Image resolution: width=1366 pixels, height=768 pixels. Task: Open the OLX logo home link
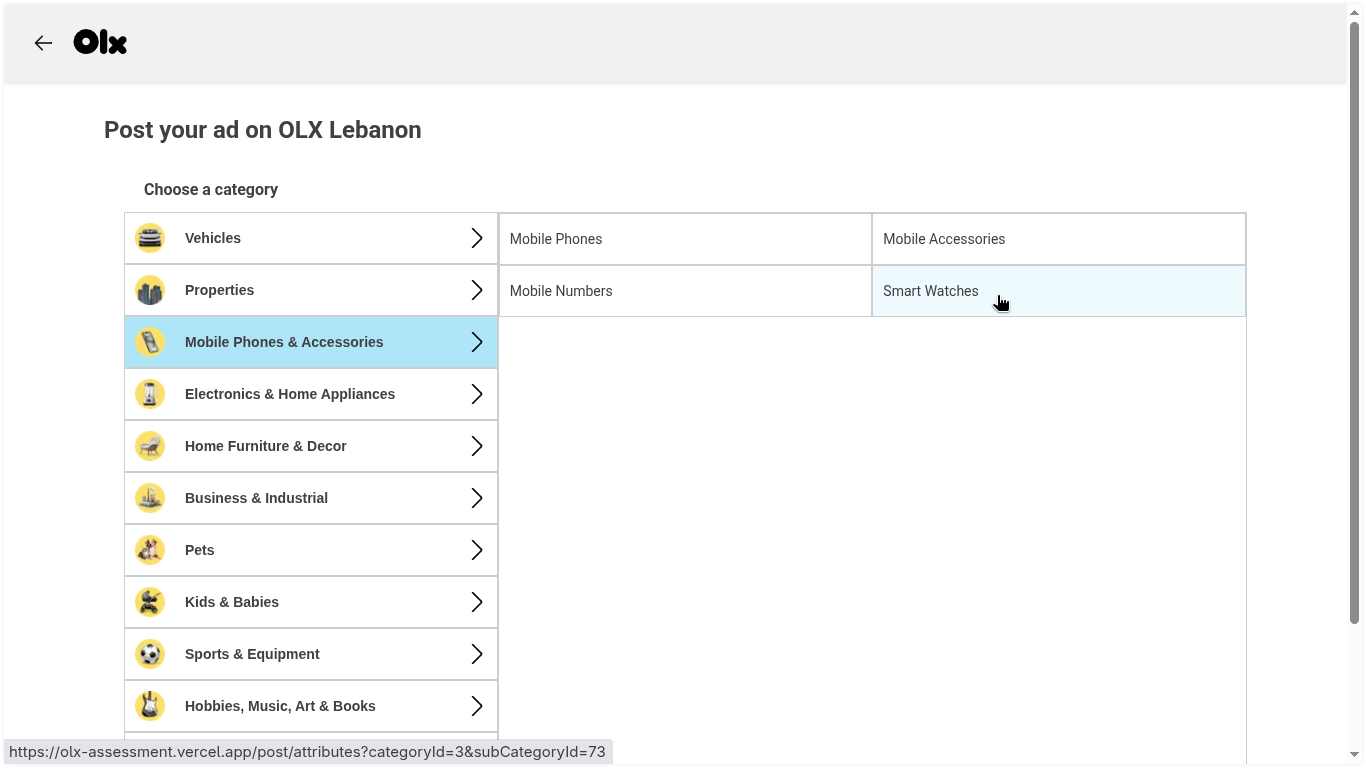(x=100, y=42)
